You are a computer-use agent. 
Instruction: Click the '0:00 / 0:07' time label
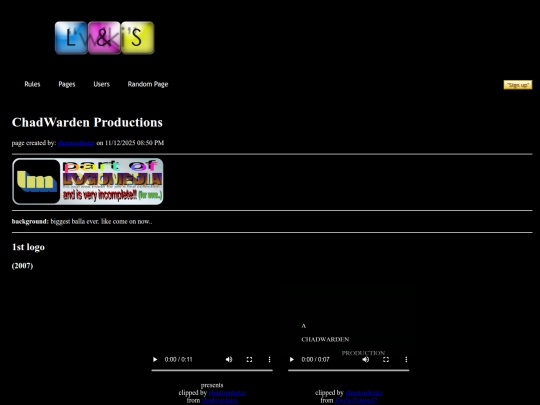pyautogui.click(x=315, y=360)
